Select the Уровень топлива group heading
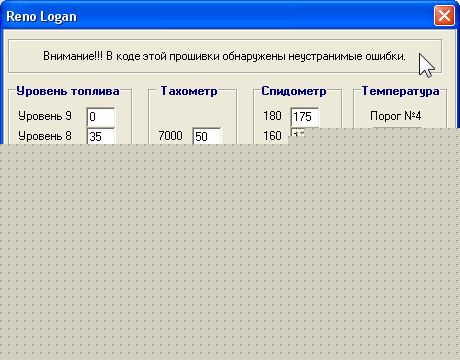Viewport: 460px width, 360px height. point(68,91)
